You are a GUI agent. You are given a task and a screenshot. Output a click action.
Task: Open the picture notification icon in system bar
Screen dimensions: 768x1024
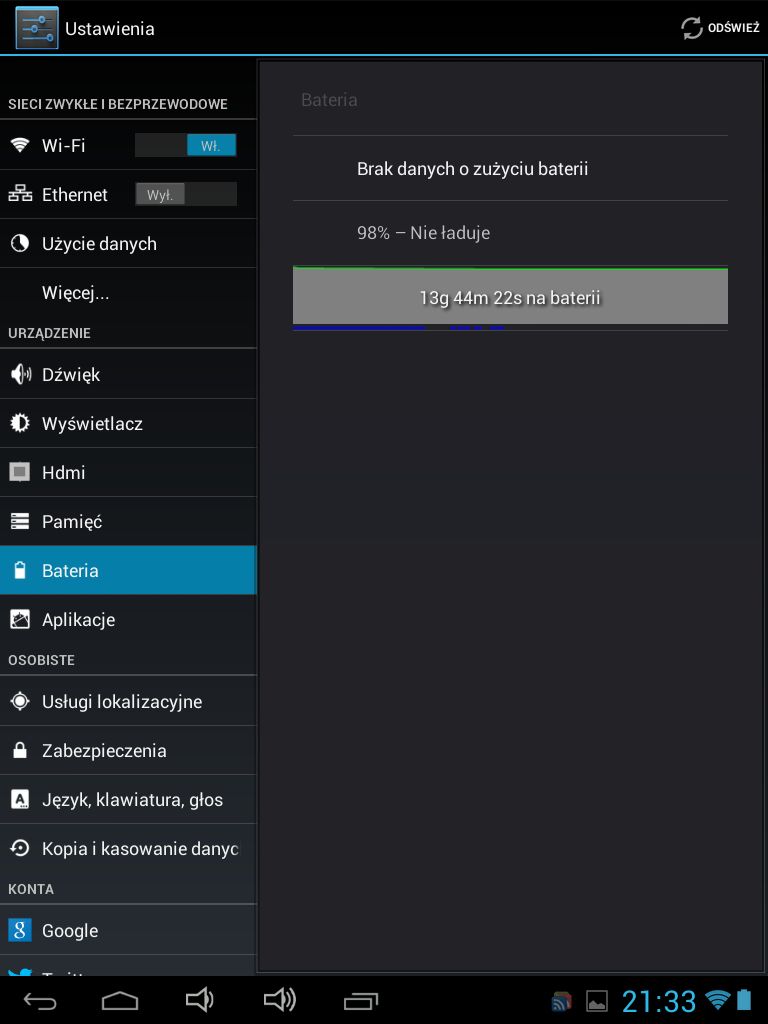(597, 1000)
